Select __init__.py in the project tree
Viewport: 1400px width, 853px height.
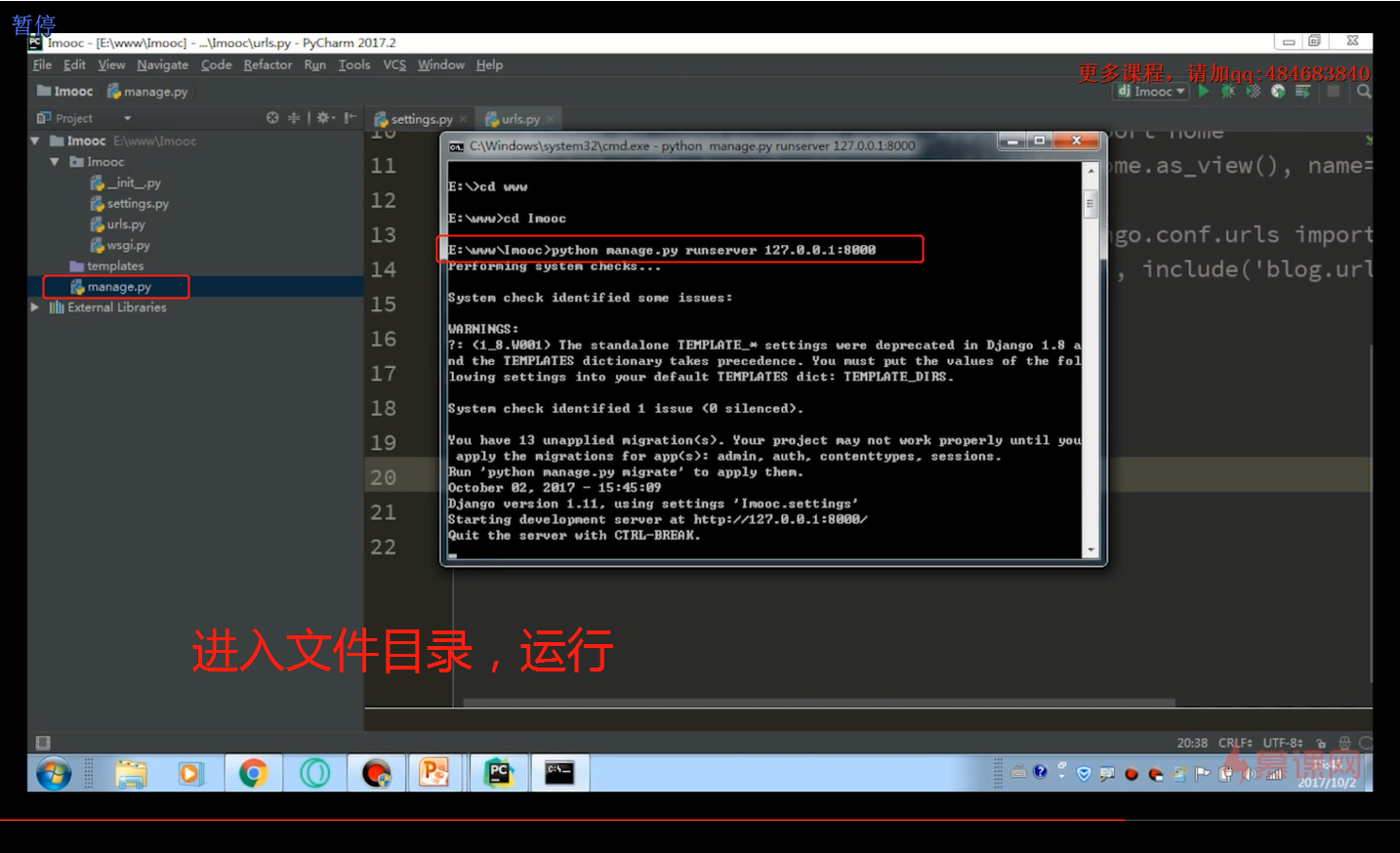pos(126,183)
